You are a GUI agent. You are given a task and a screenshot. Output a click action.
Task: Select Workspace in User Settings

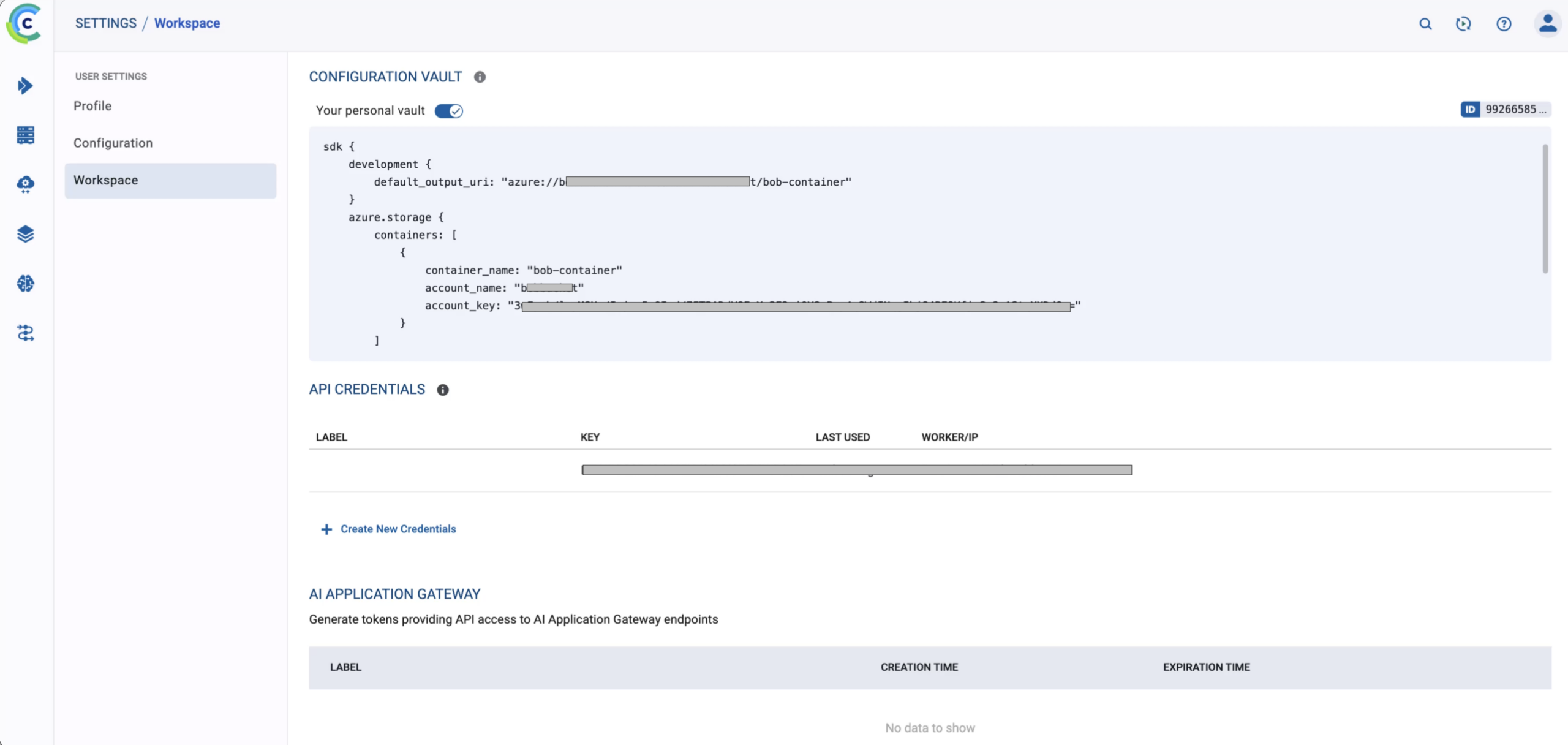coord(170,181)
